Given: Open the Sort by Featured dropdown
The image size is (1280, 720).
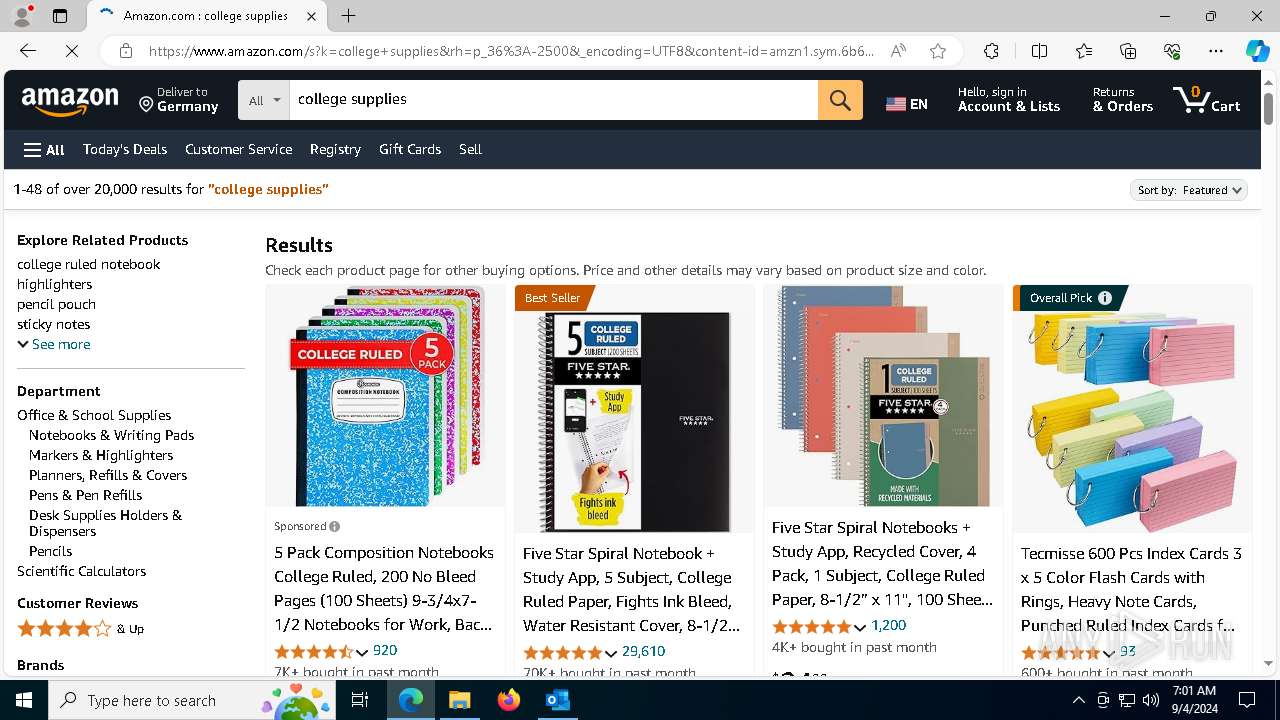Looking at the screenshot, I should pos(1189,190).
